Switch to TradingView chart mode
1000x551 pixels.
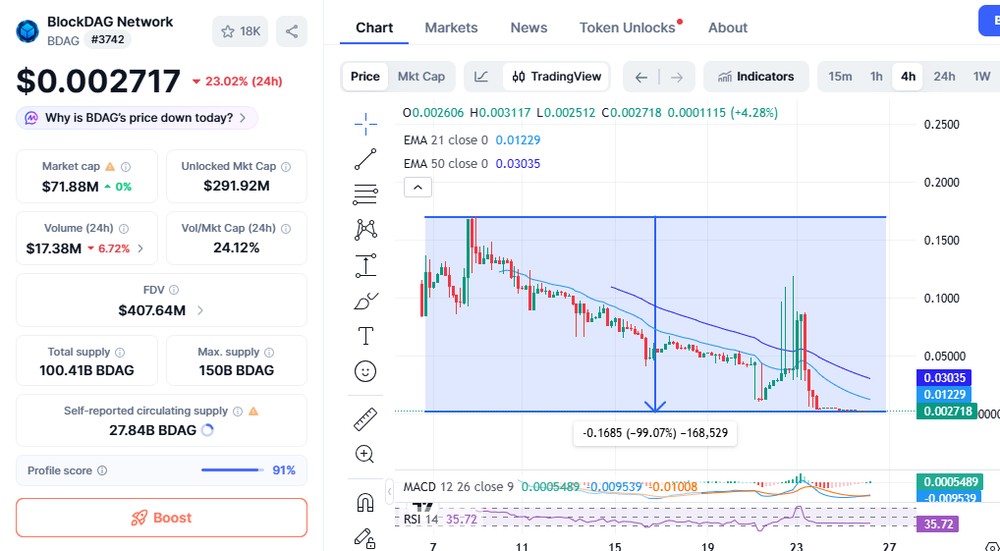tap(557, 77)
